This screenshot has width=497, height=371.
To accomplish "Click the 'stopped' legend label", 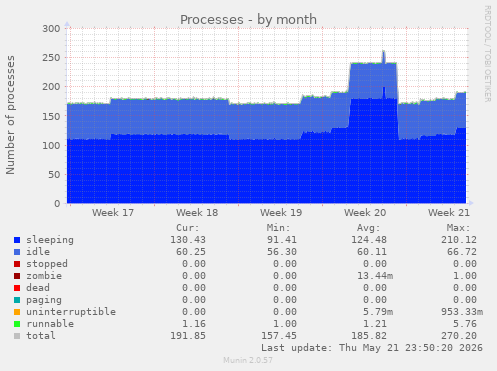I will tap(47, 264).
